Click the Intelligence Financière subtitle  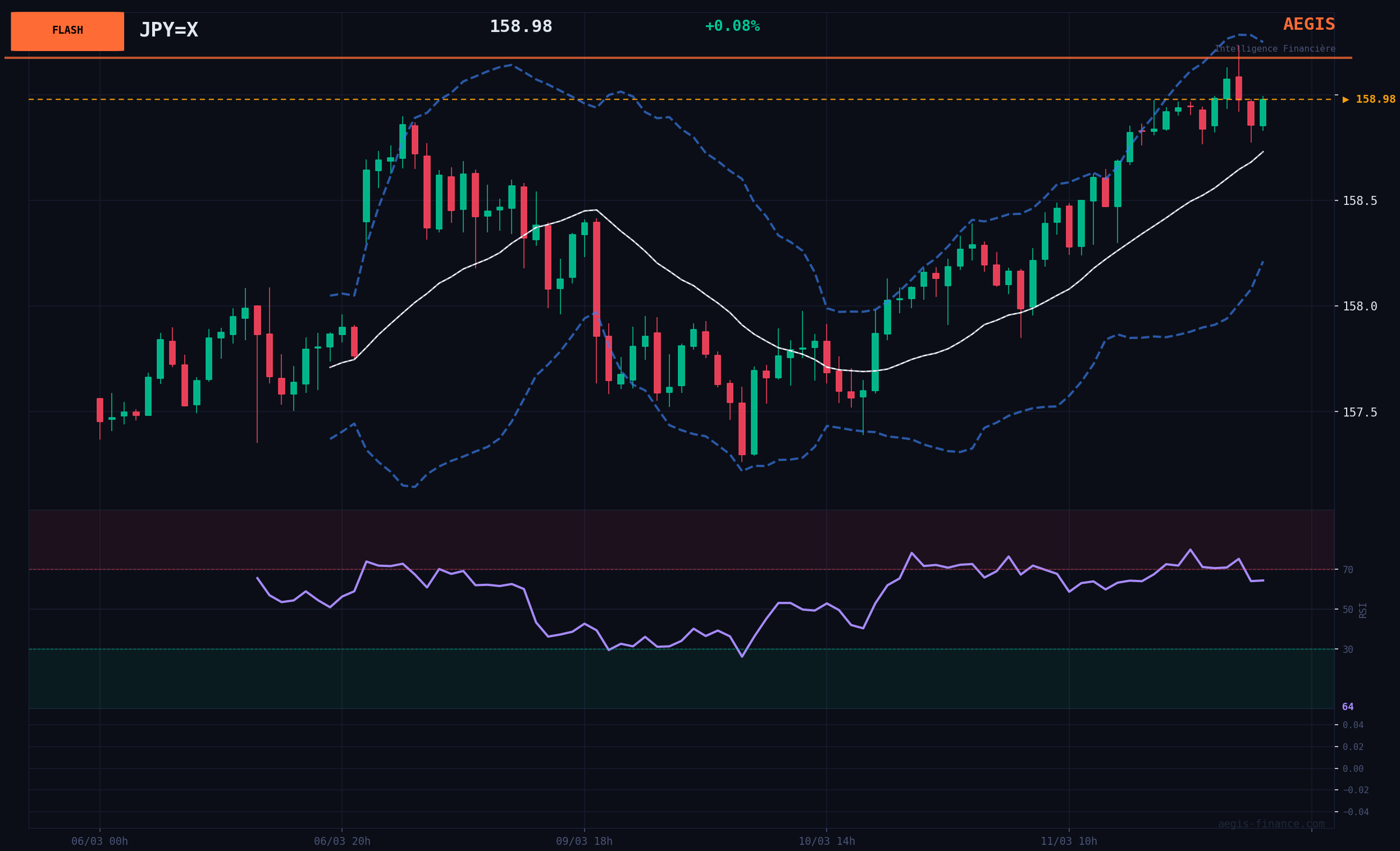pyautogui.click(x=1274, y=49)
